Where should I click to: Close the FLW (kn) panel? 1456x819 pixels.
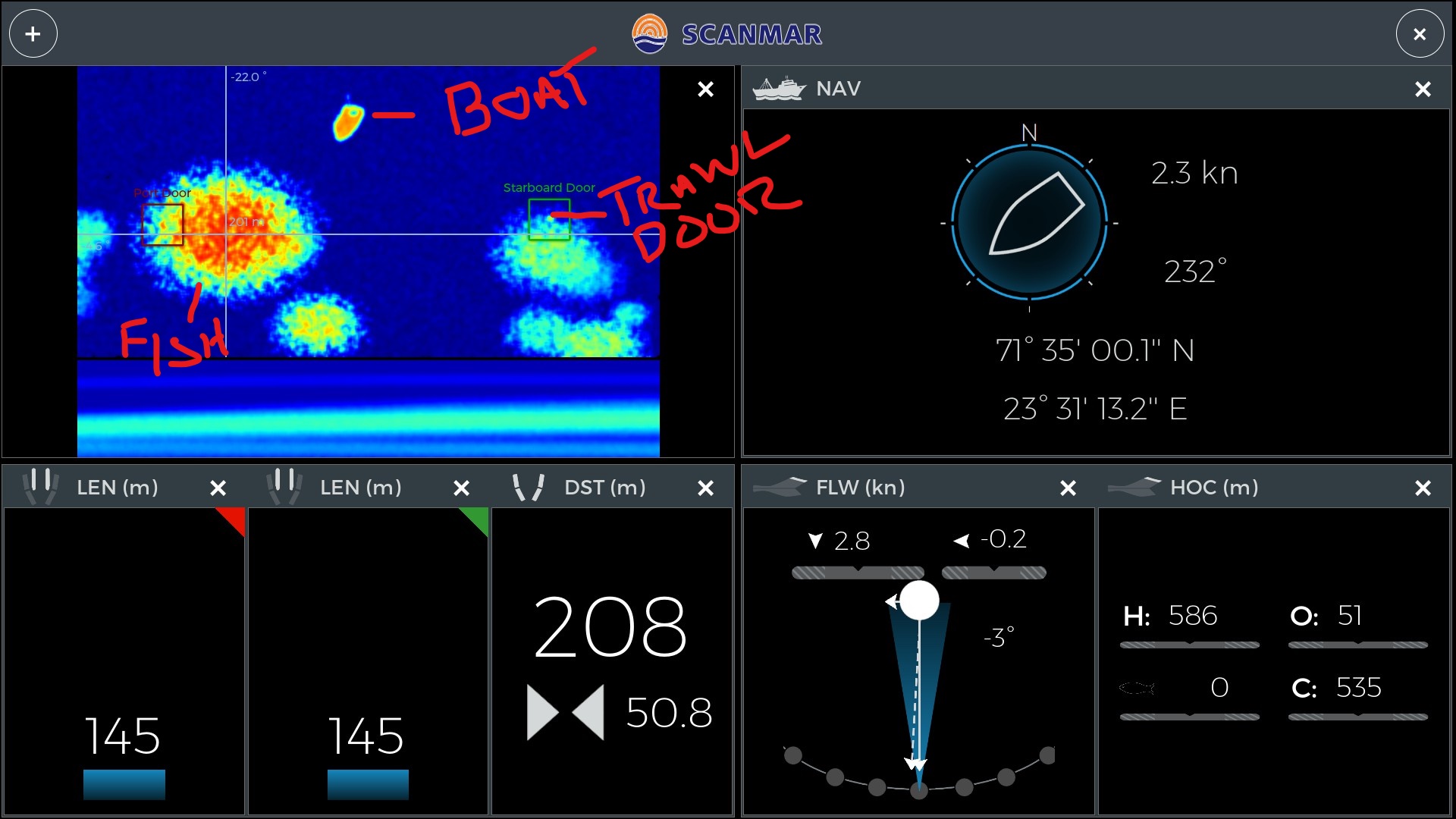(1068, 488)
